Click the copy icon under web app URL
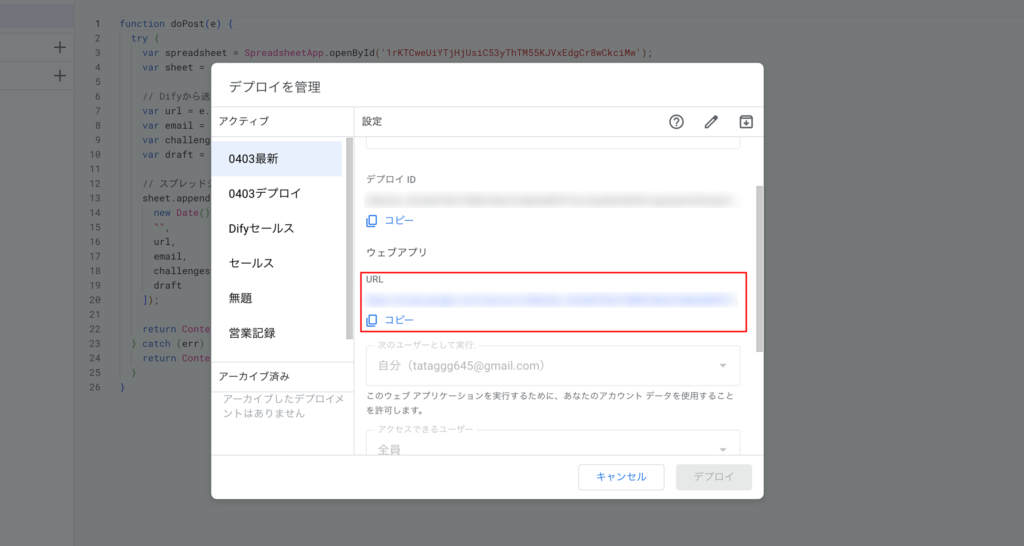The image size is (1024, 546). click(372, 320)
